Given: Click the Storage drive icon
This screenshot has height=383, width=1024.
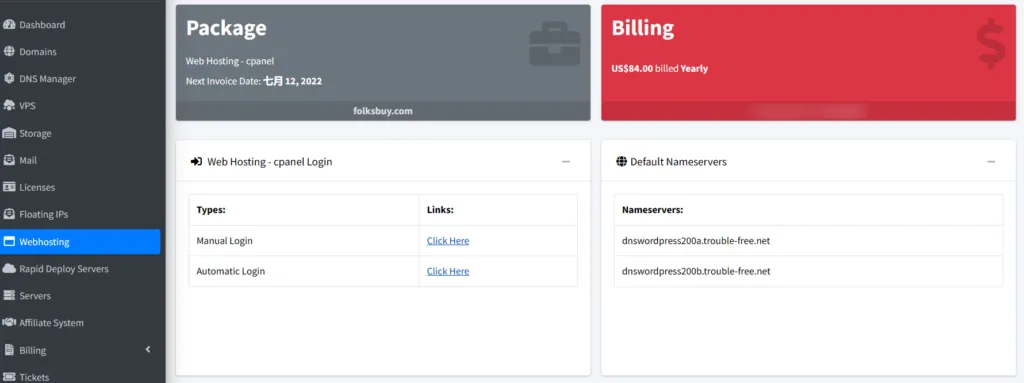Looking at the screenshot, I should [x=8, y=133].
